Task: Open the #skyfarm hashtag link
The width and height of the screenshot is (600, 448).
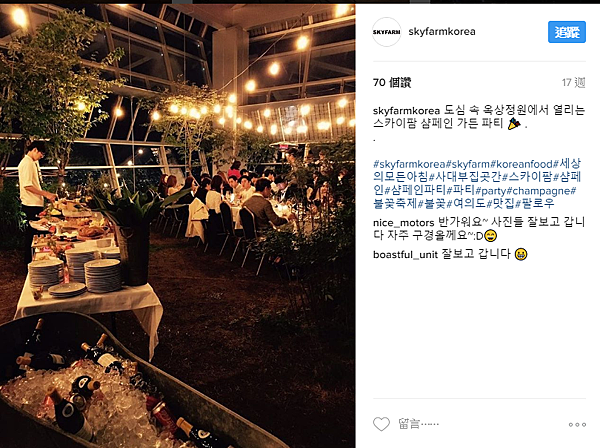Action: (x=468, y=165)
